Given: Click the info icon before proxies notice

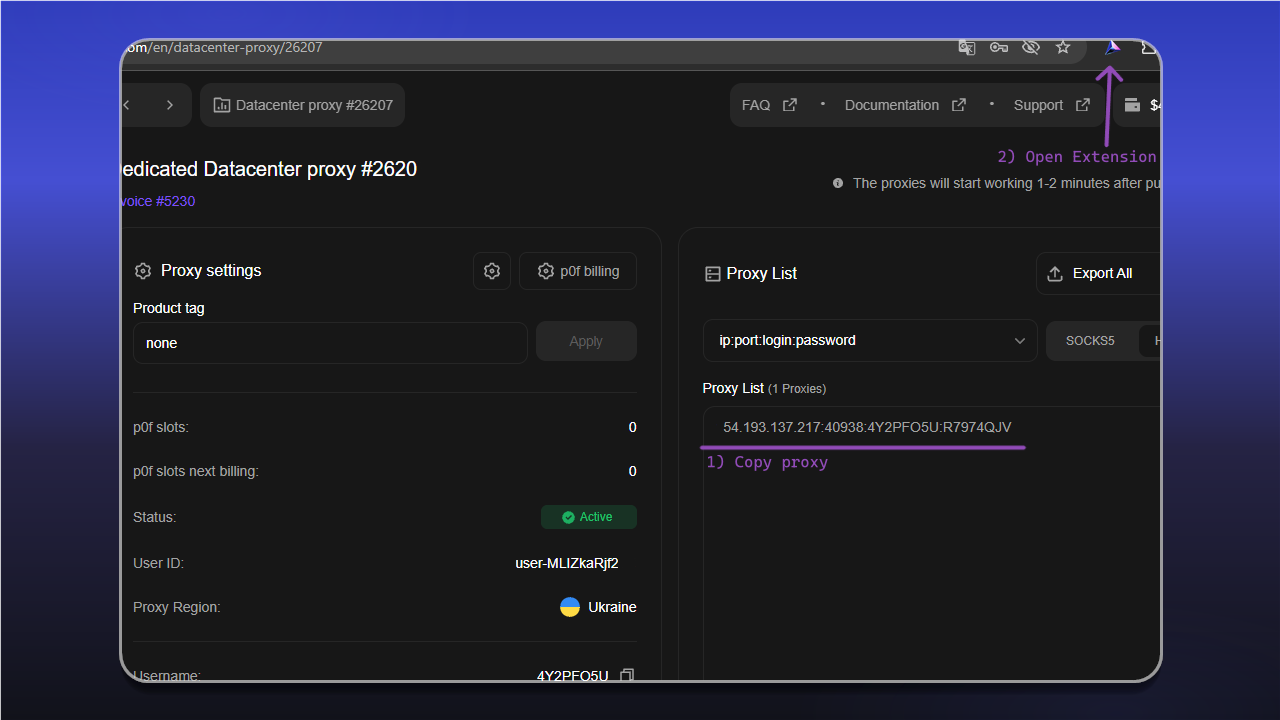Looking at the screenshot, I should point(838,184).
